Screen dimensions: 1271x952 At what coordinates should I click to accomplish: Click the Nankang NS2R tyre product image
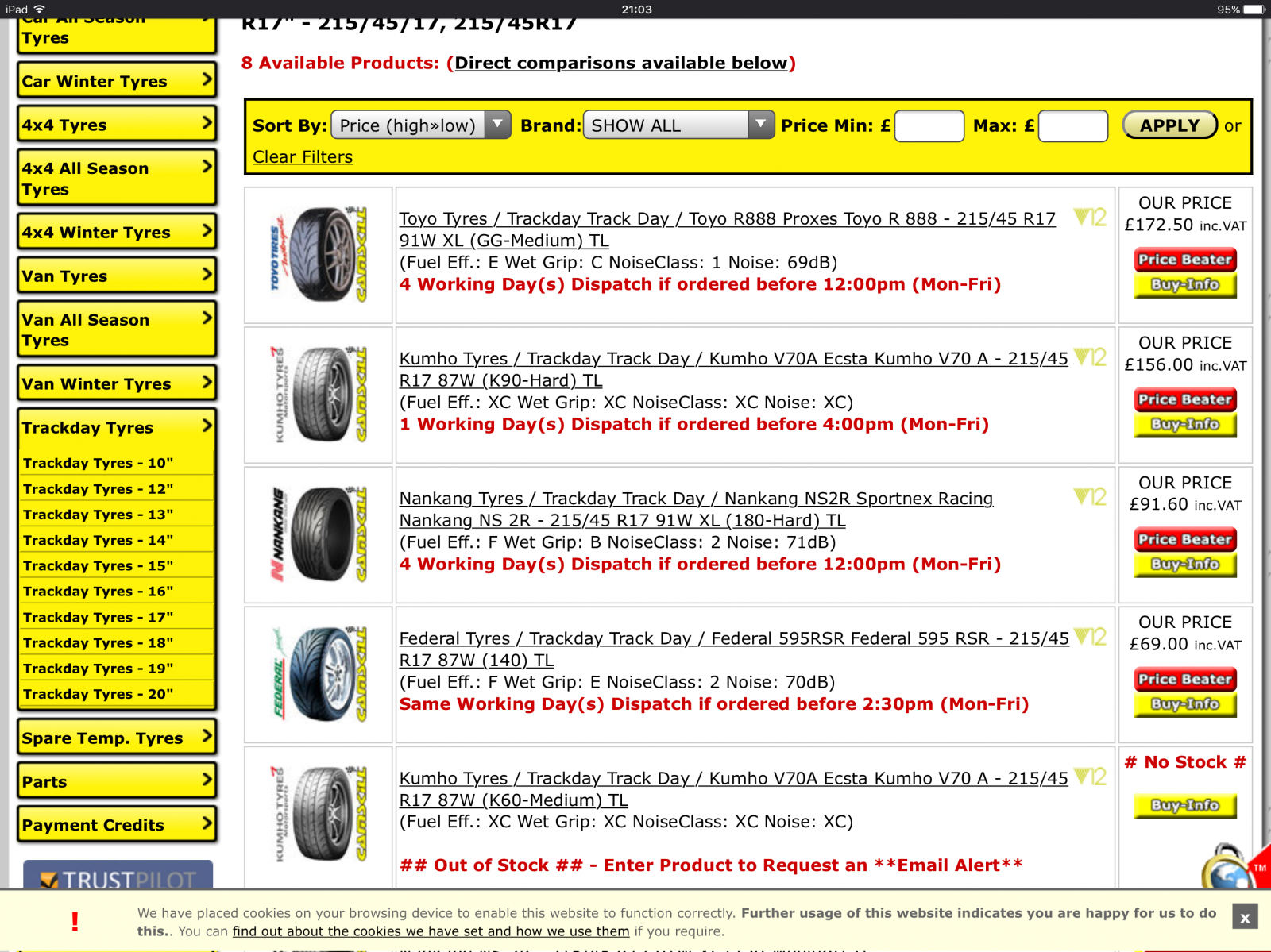(319, 535)
